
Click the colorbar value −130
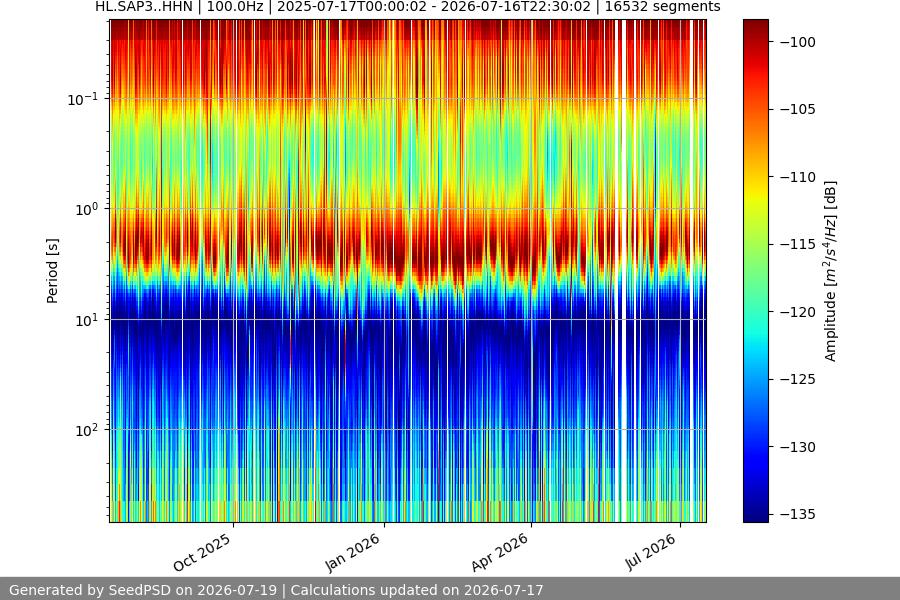[797, 447]
